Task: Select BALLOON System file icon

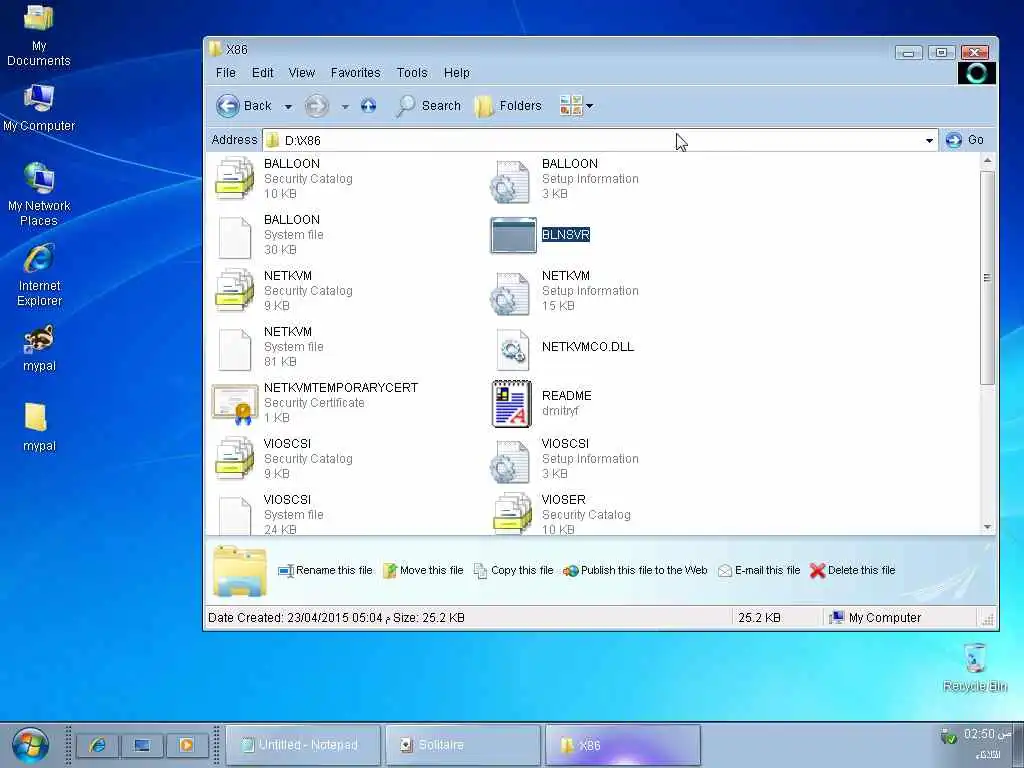Action: click(x=234, y=237)
